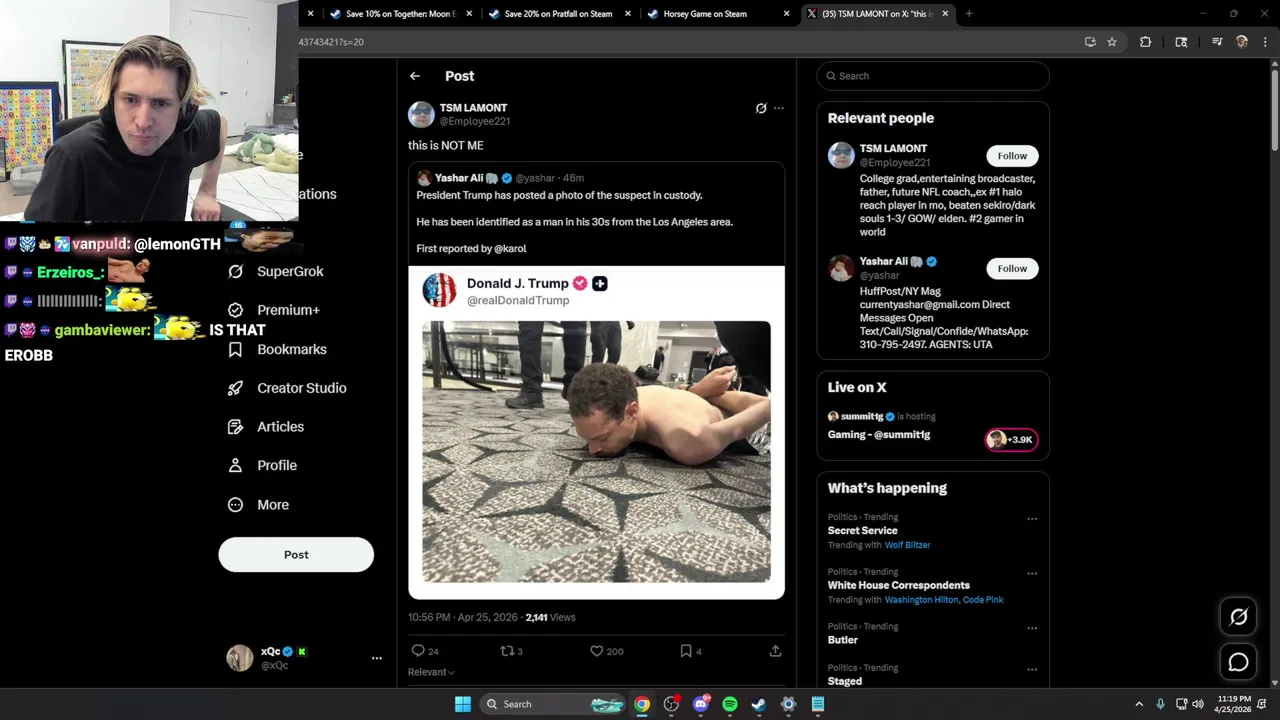Open clock showing 11:19 PM
Image resolution: width=1280 pixels, height=720 pixels.
click(x=1233, y=704)
